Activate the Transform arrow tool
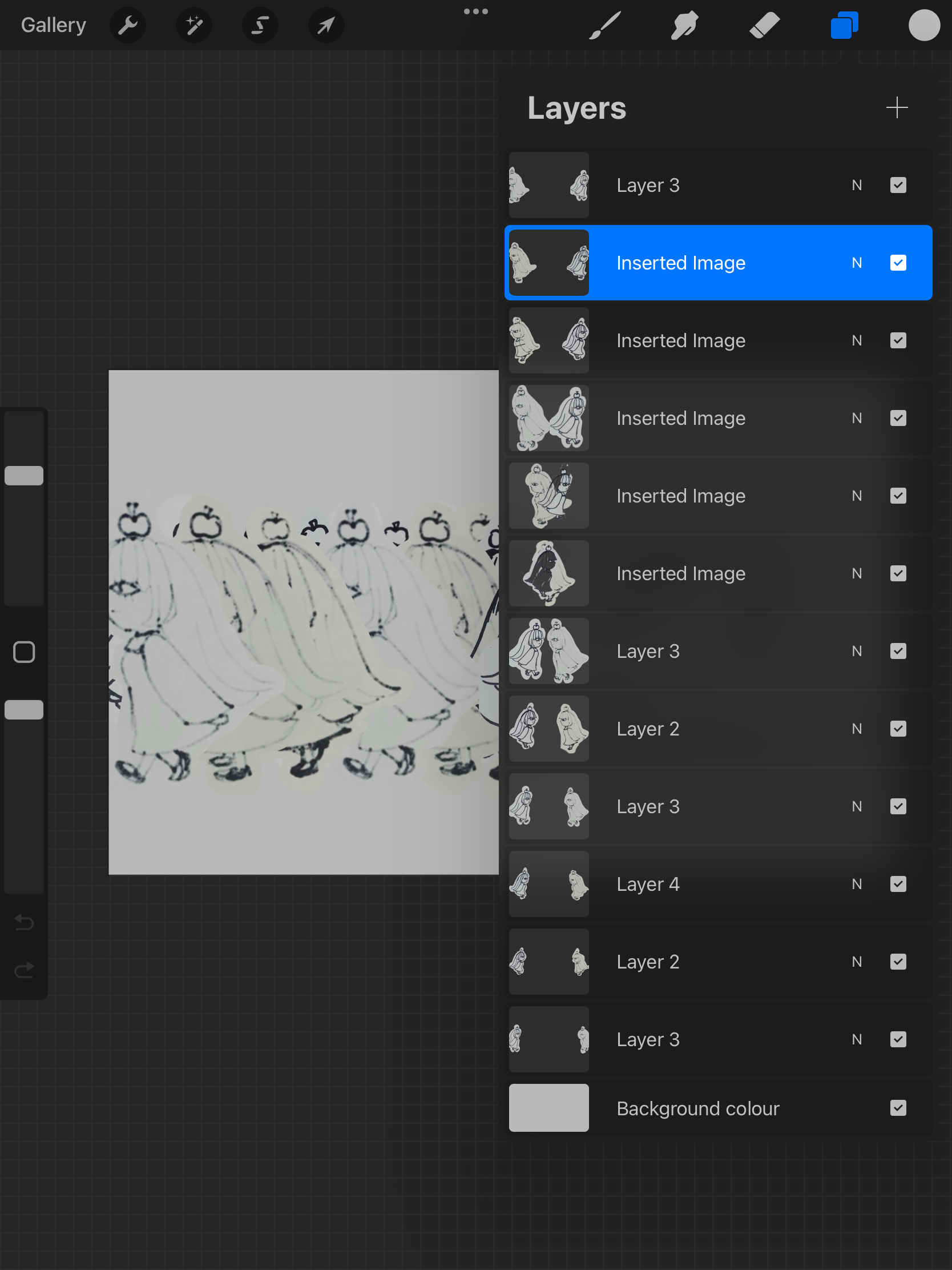 pos(326,25)
